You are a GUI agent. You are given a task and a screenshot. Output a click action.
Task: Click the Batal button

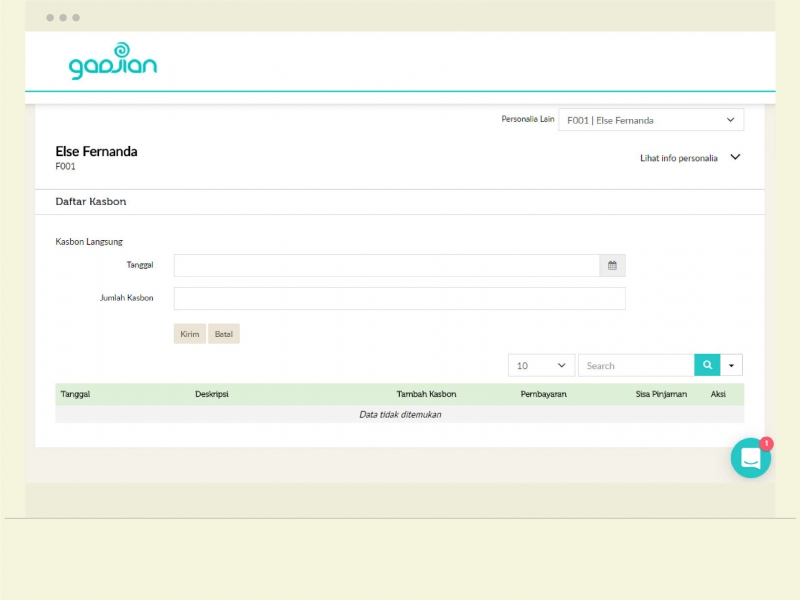point(224,334)
